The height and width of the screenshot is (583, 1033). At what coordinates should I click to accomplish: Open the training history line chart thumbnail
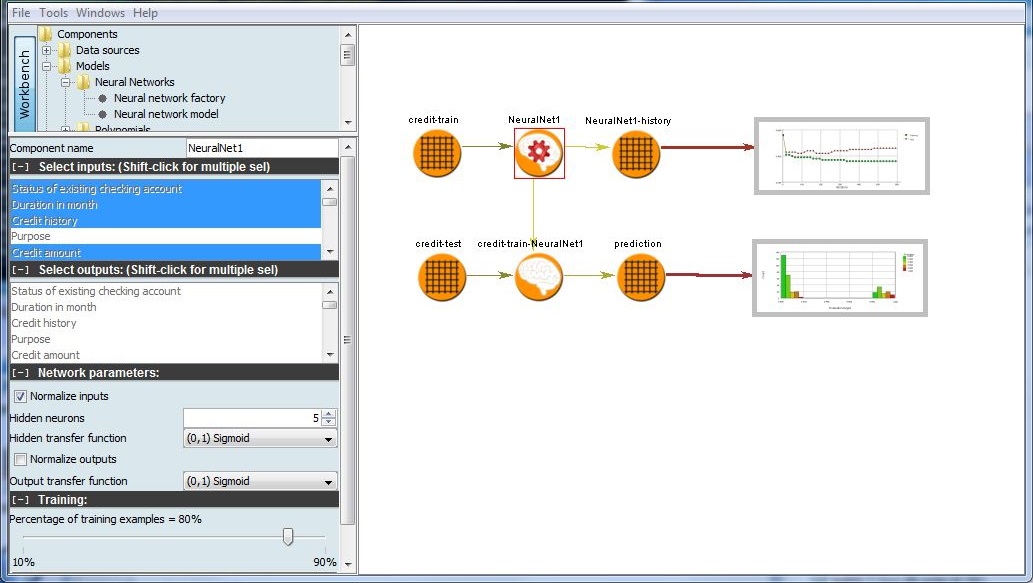click(841, 156)
